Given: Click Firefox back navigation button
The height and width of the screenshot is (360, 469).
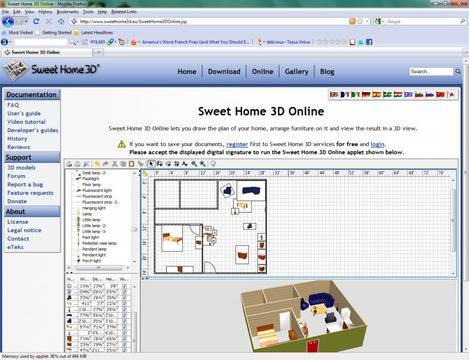Looking at the screenshot, I should [8, 22].
